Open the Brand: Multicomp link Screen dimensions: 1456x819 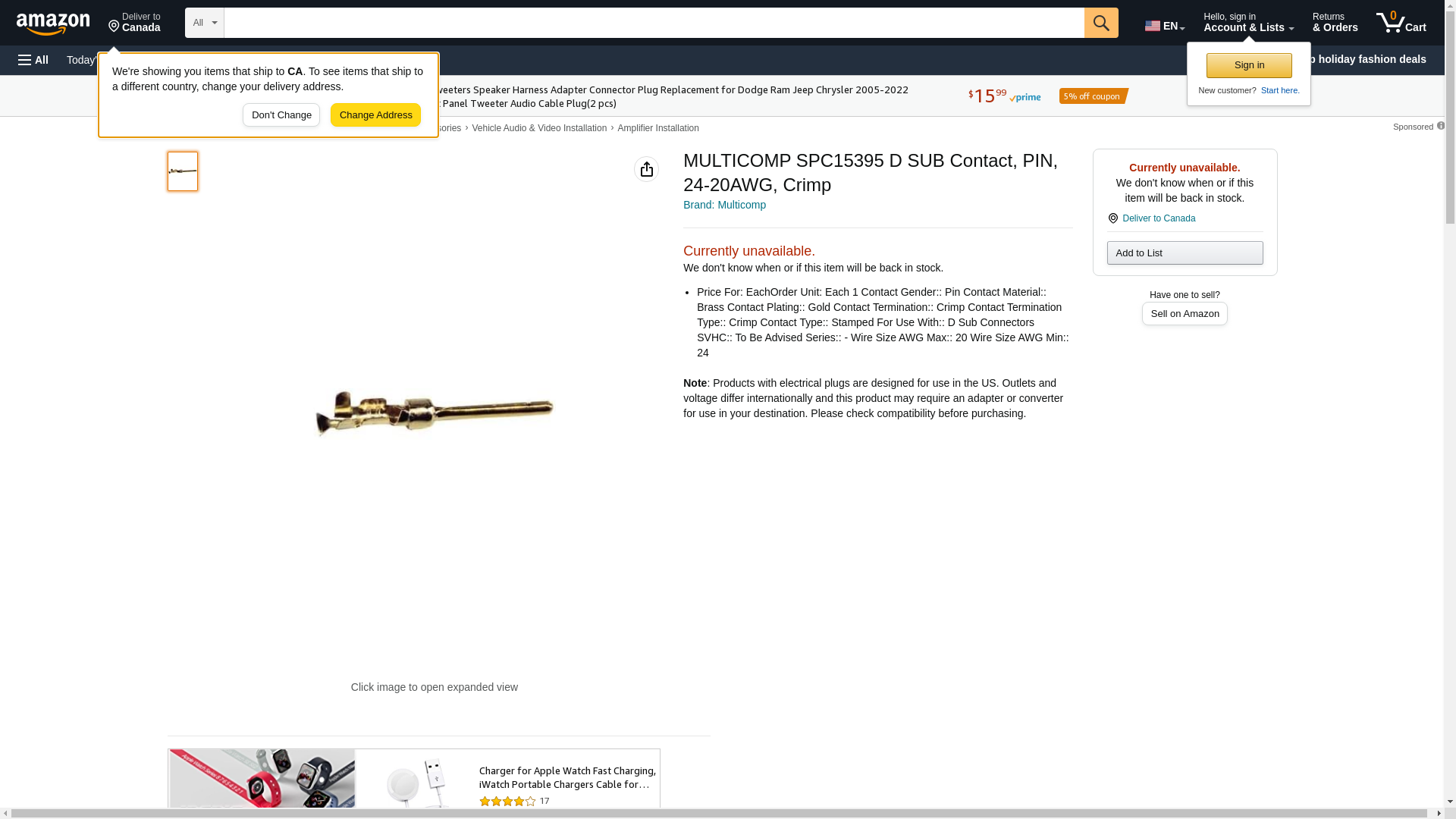(x=724, y=205)
